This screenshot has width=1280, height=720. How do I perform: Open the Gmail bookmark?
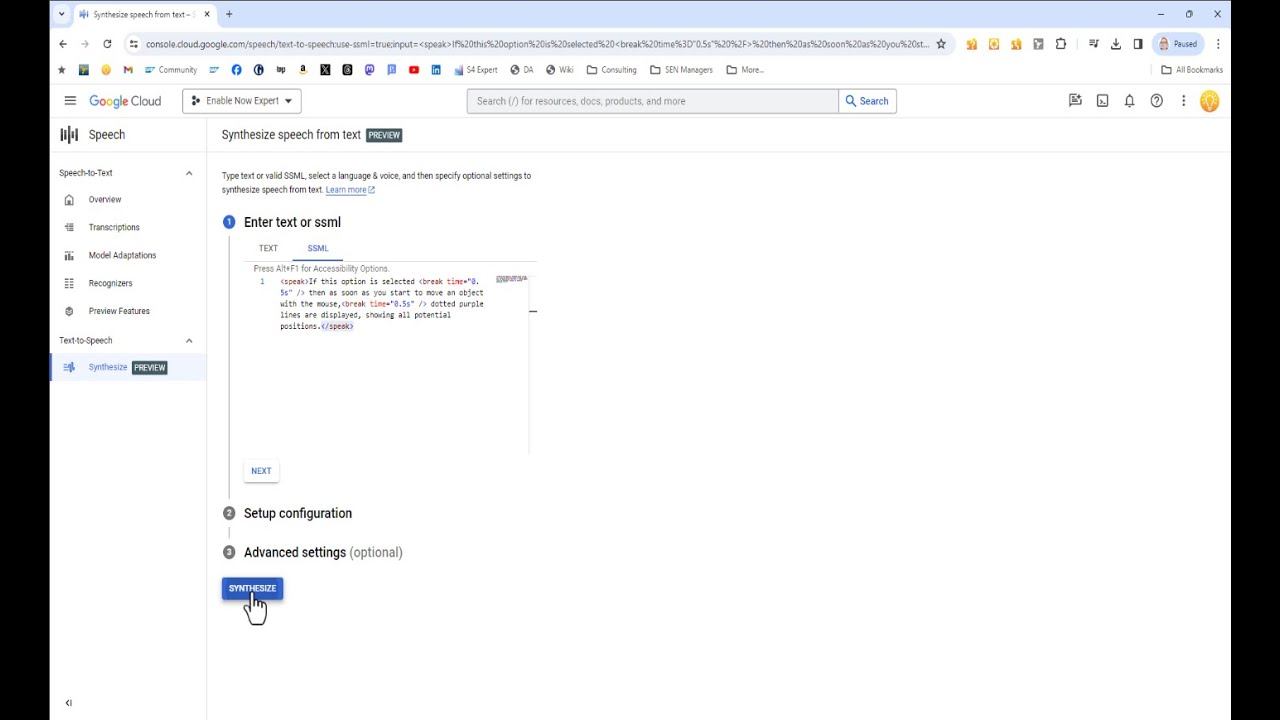coord(128,70)
